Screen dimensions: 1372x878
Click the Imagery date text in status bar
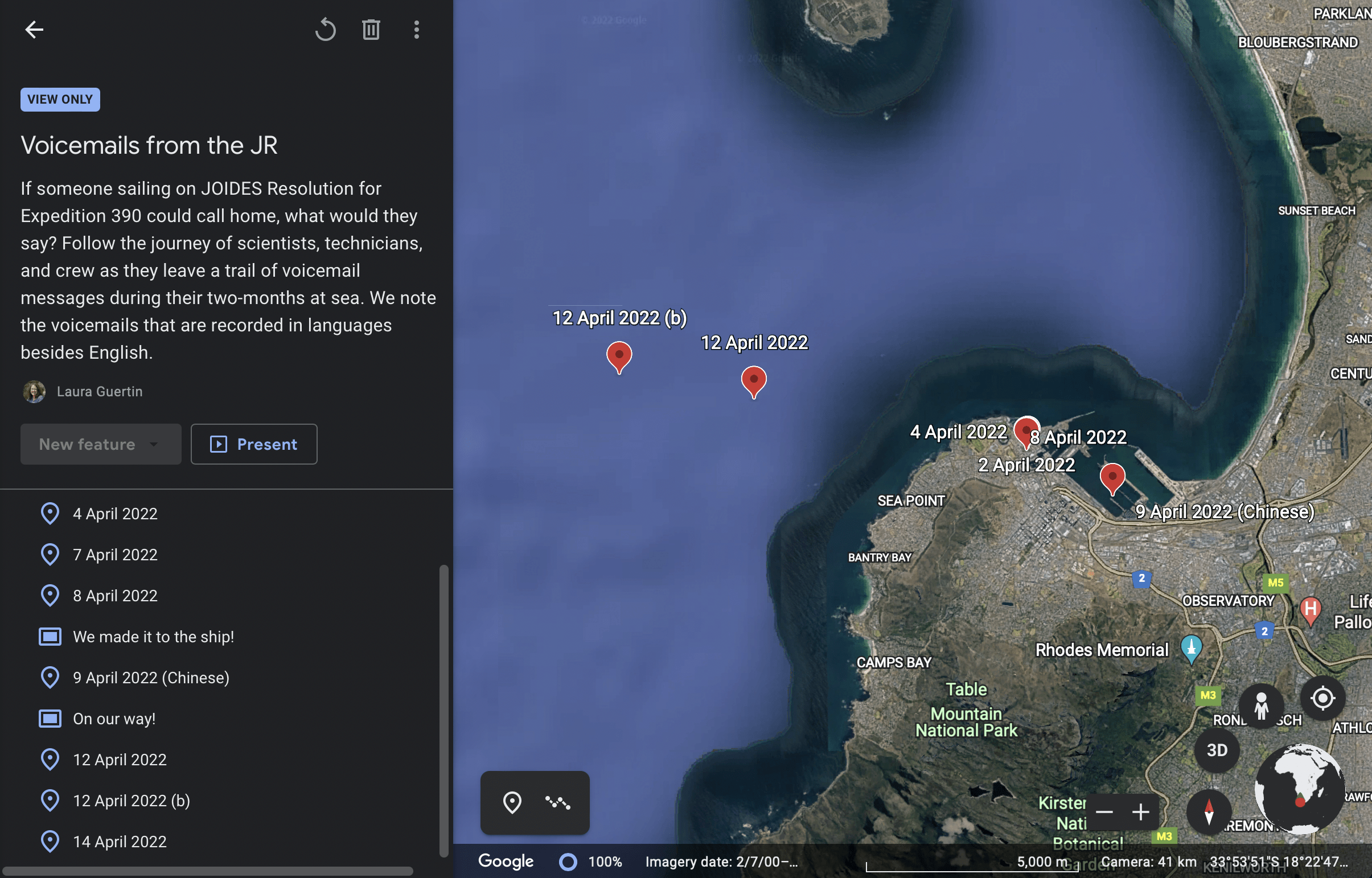[x=721, y=861]
